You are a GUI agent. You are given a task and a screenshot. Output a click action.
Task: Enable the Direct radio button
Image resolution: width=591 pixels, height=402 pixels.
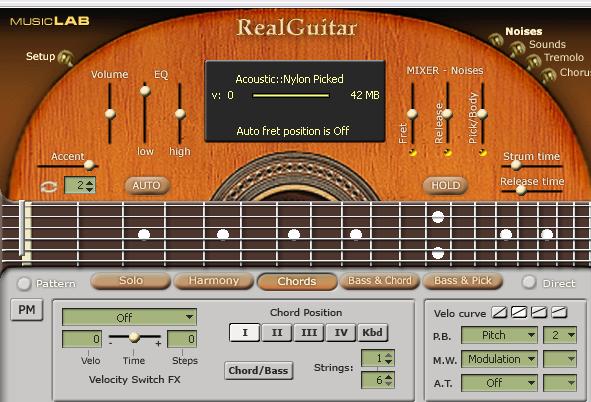tap(529, 282)
